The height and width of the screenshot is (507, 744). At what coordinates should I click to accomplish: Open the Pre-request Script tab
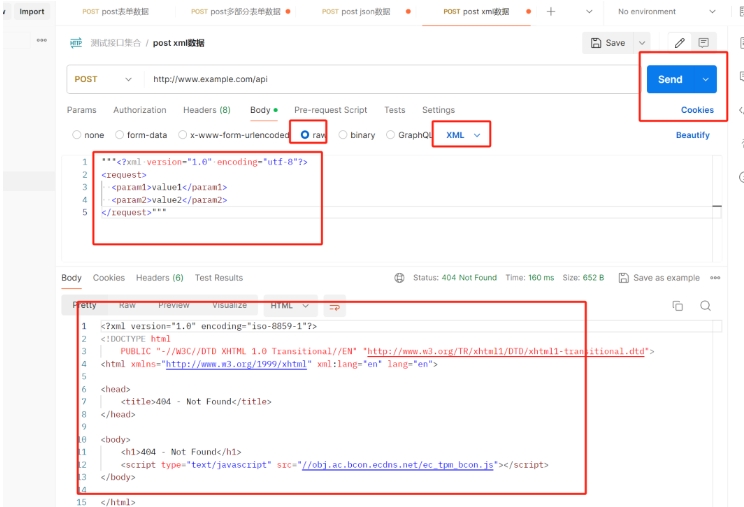tap(331, 110)
